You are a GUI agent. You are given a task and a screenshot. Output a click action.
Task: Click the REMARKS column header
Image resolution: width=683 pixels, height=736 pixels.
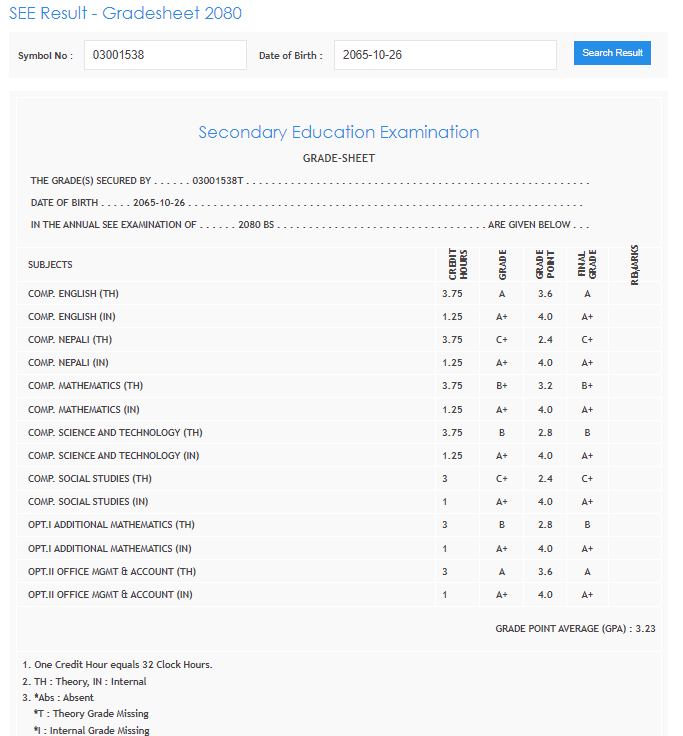635,265
